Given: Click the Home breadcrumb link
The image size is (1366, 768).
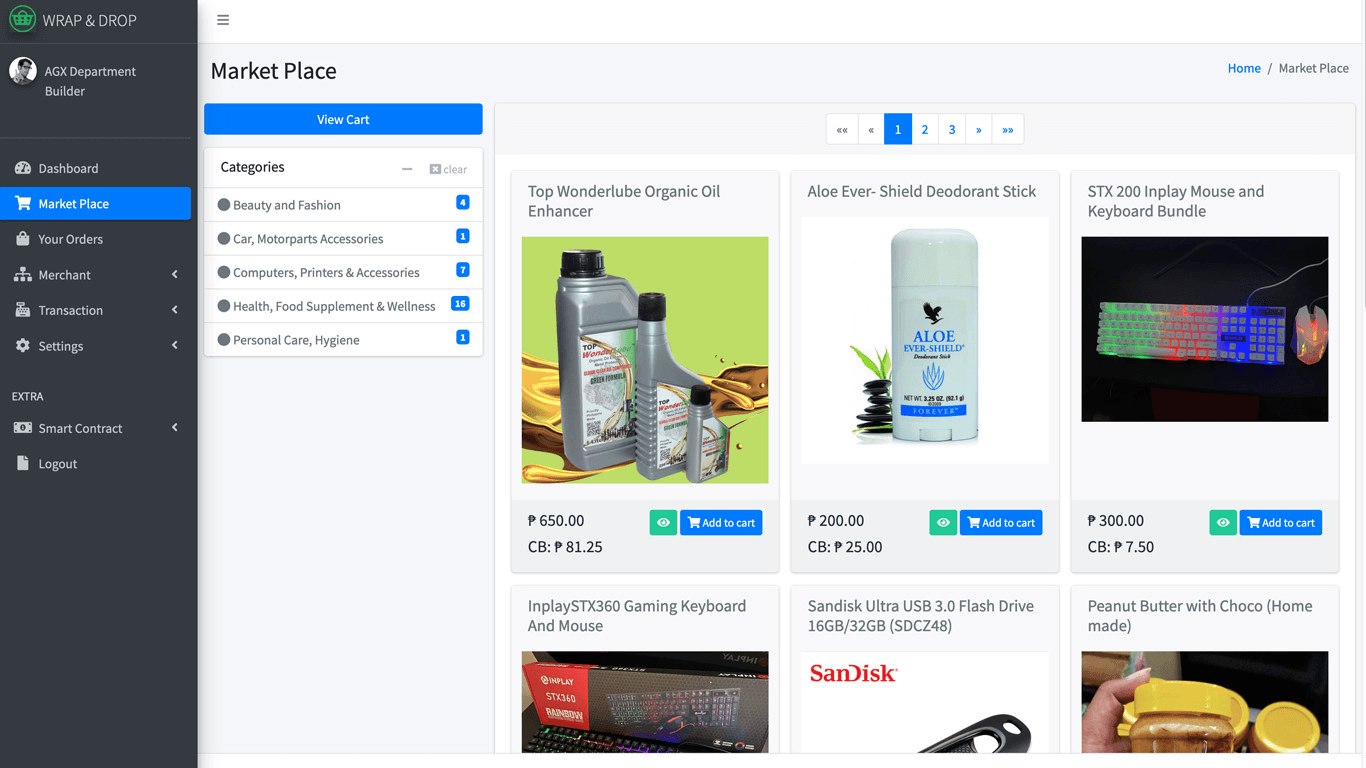Looking at the screenshot, I should [1244, 68].
